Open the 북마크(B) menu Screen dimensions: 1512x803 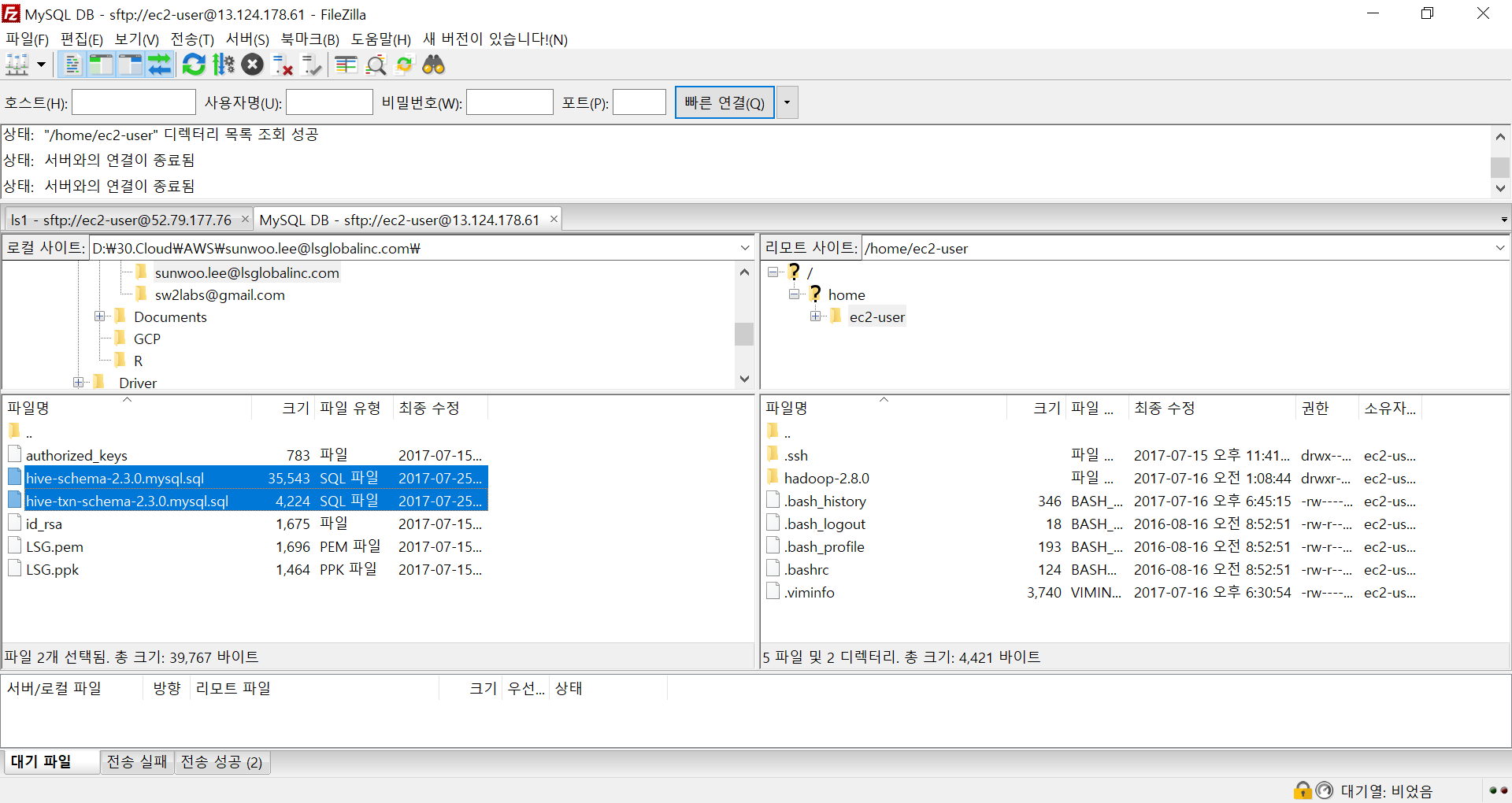coord(310,39)
